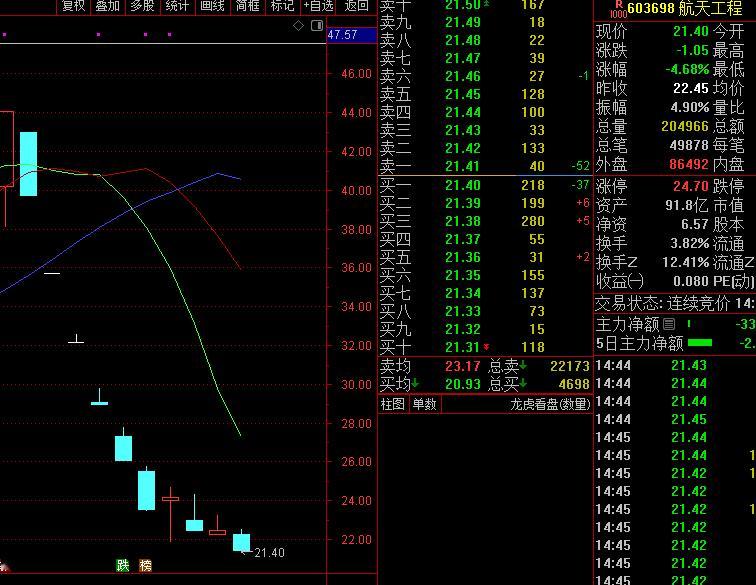Click the 21.40 last-price label on chart
The image size is (756, 585).
pos(269,553)
